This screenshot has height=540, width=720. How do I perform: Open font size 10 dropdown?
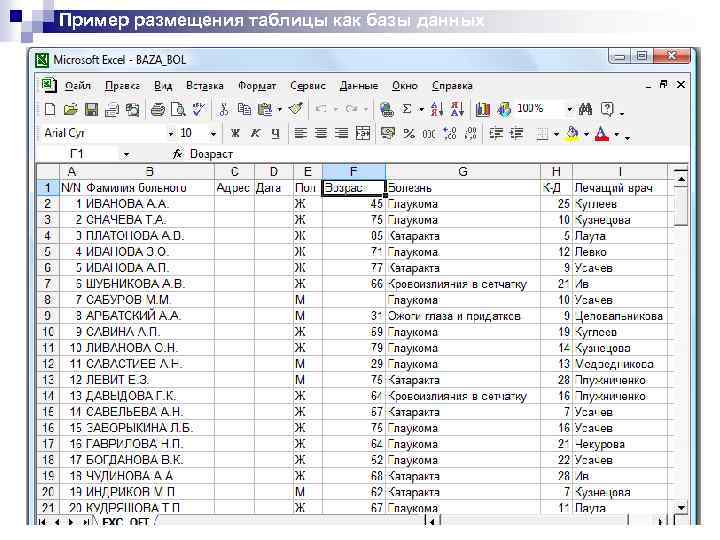point(213,134)
